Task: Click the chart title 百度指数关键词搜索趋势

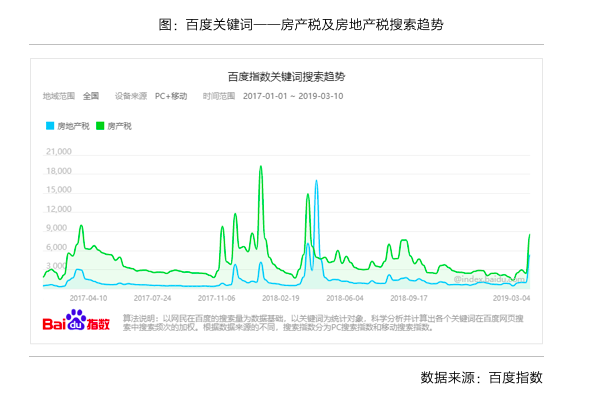Action: (x=286, y=77)
